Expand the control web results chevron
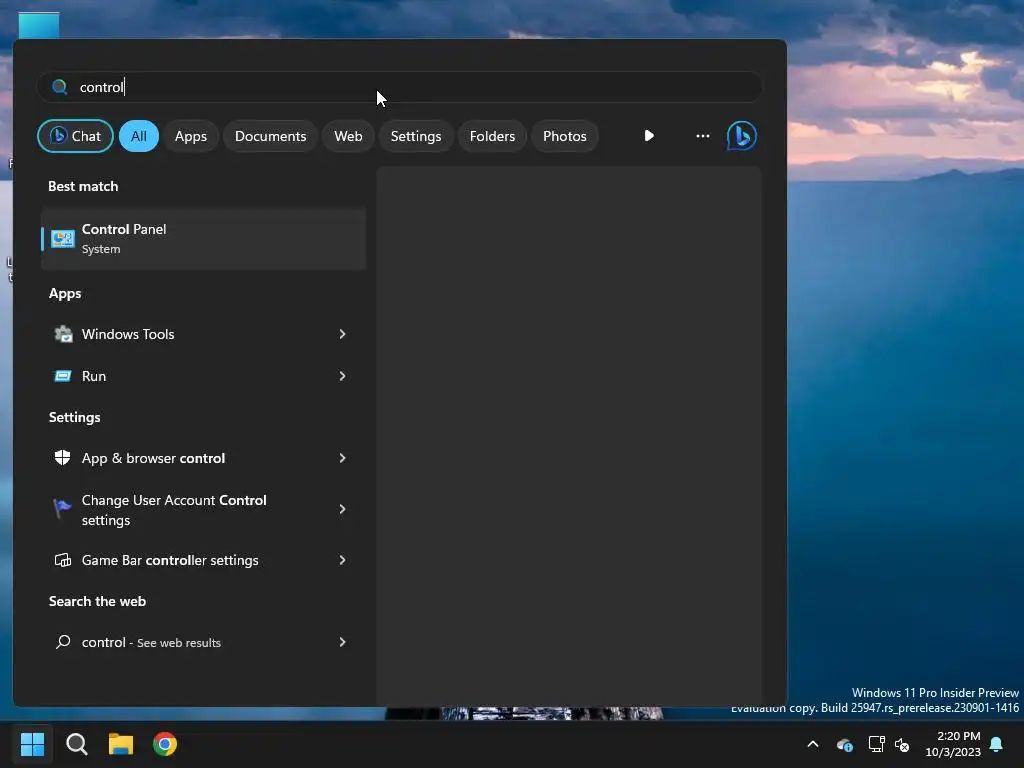This screenshot has height=768, width=1024. [342, 642]
